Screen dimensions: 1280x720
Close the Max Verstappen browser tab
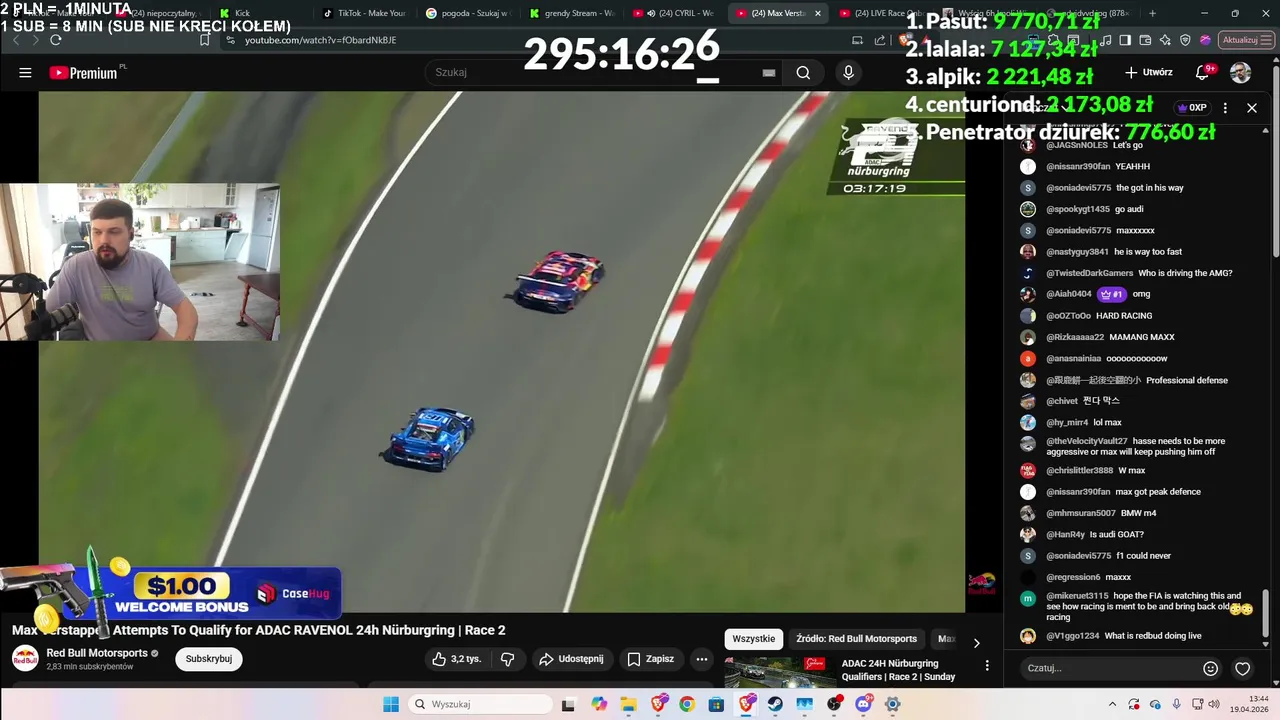coord(818,13)
